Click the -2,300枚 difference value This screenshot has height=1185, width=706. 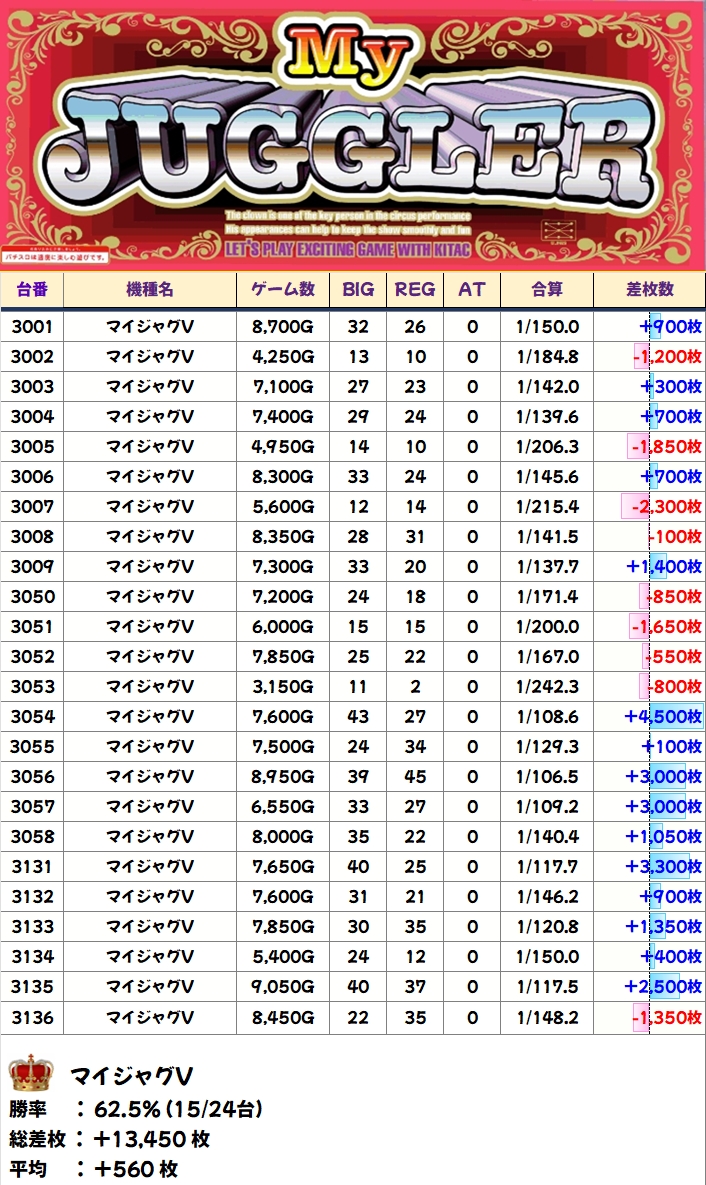(665, 507)
